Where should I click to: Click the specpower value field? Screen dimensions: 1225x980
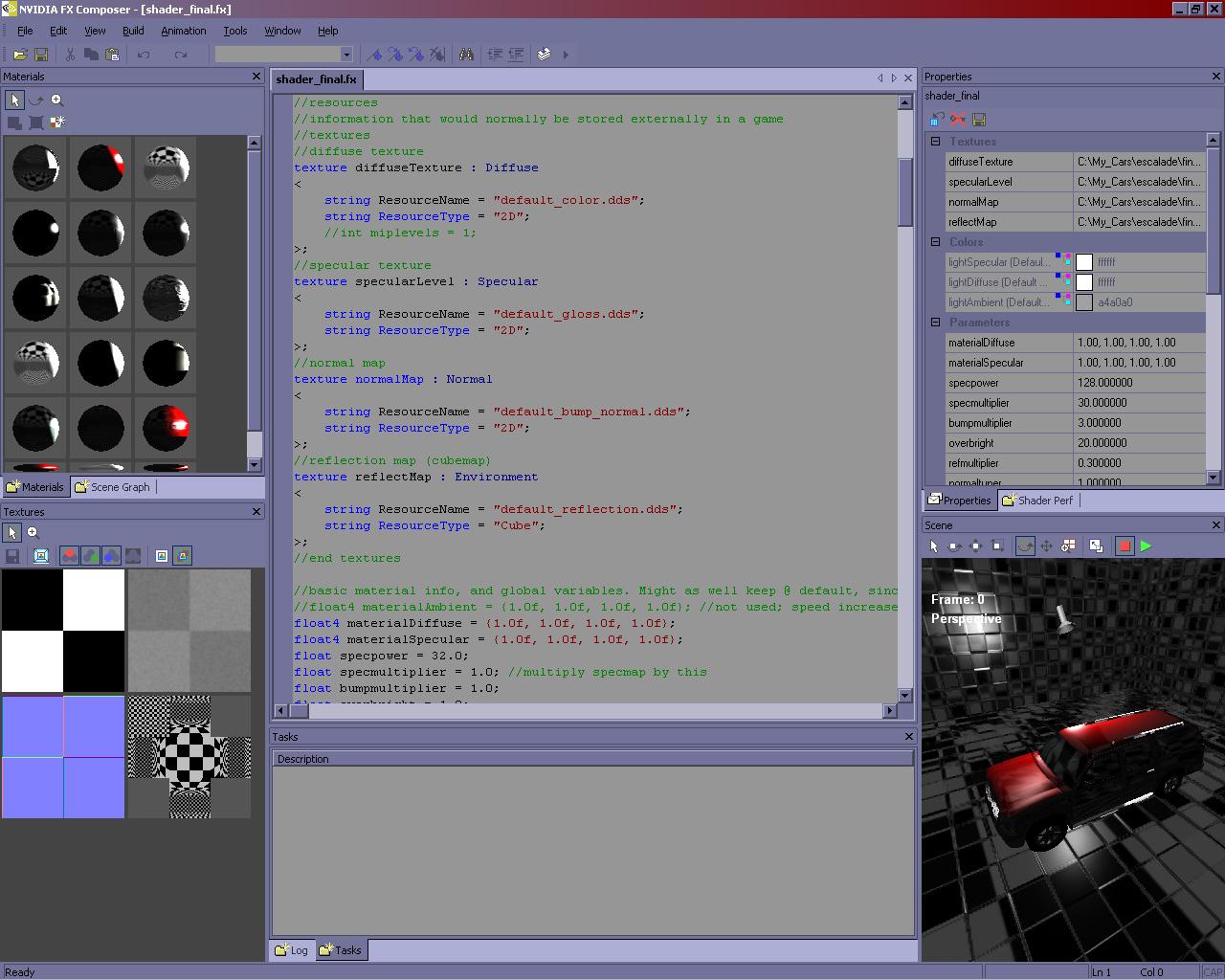coord(1139,383)
